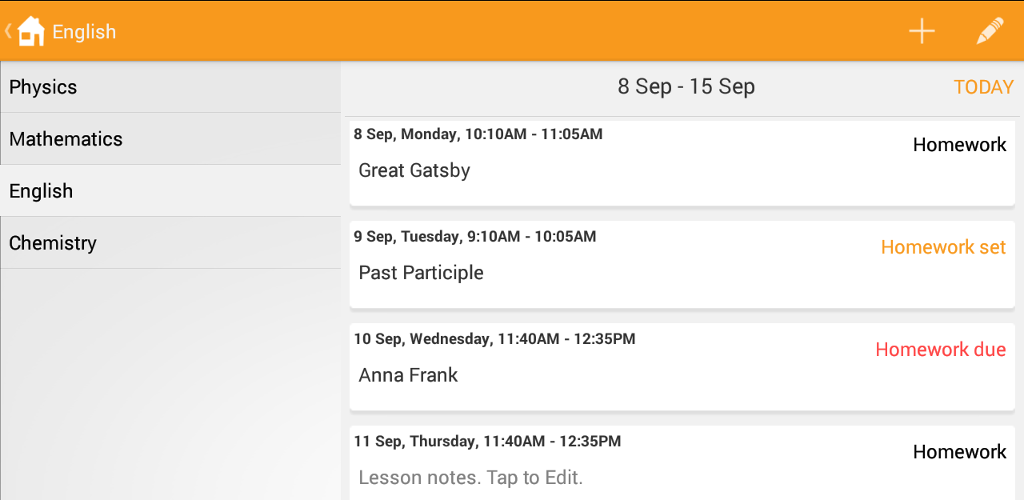Open Anna Frank lesson notes
Image resolution: width=1024 pixels, height=500 pixels.
click(x=408, y=375)
